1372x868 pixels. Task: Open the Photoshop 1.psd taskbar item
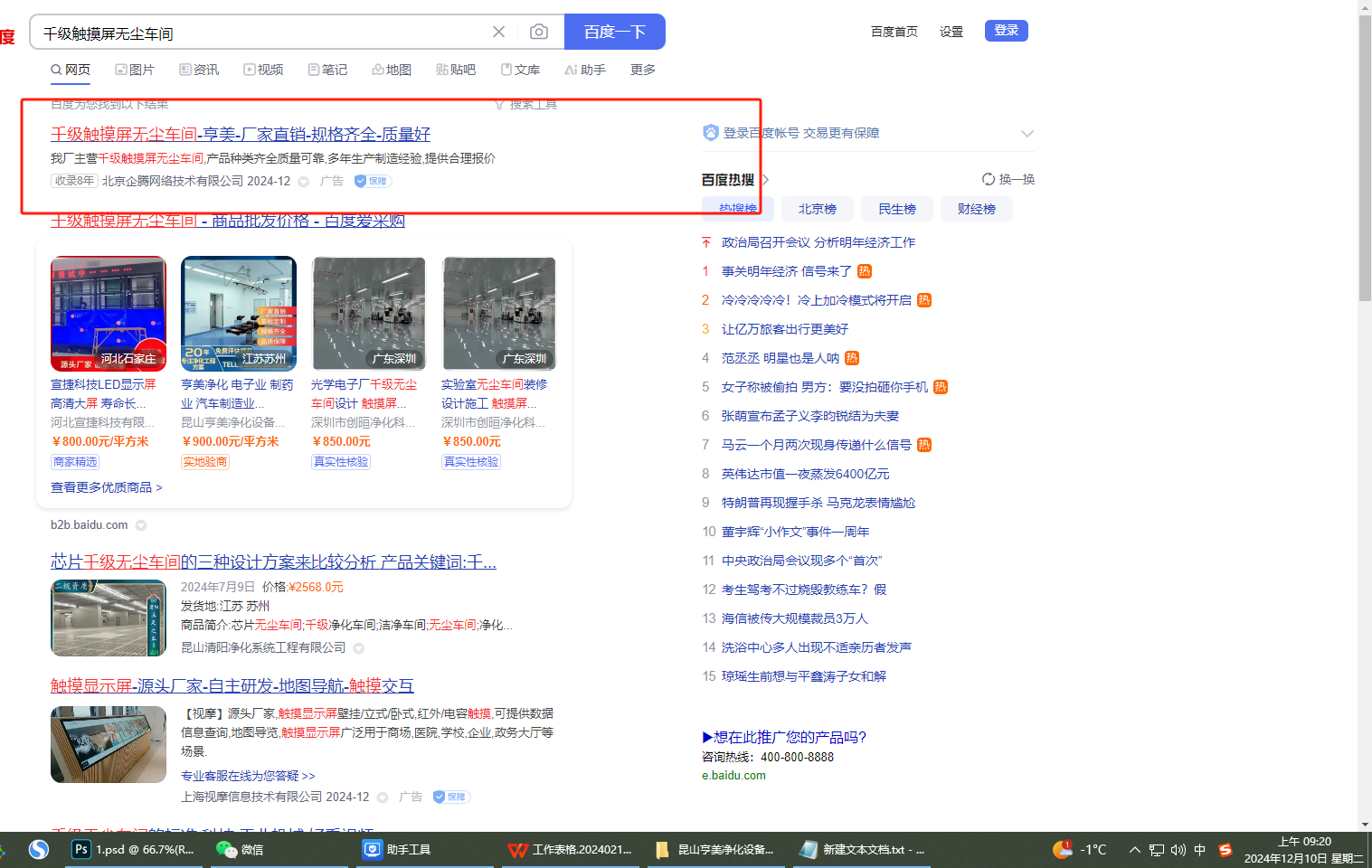[x=134, y=850]
